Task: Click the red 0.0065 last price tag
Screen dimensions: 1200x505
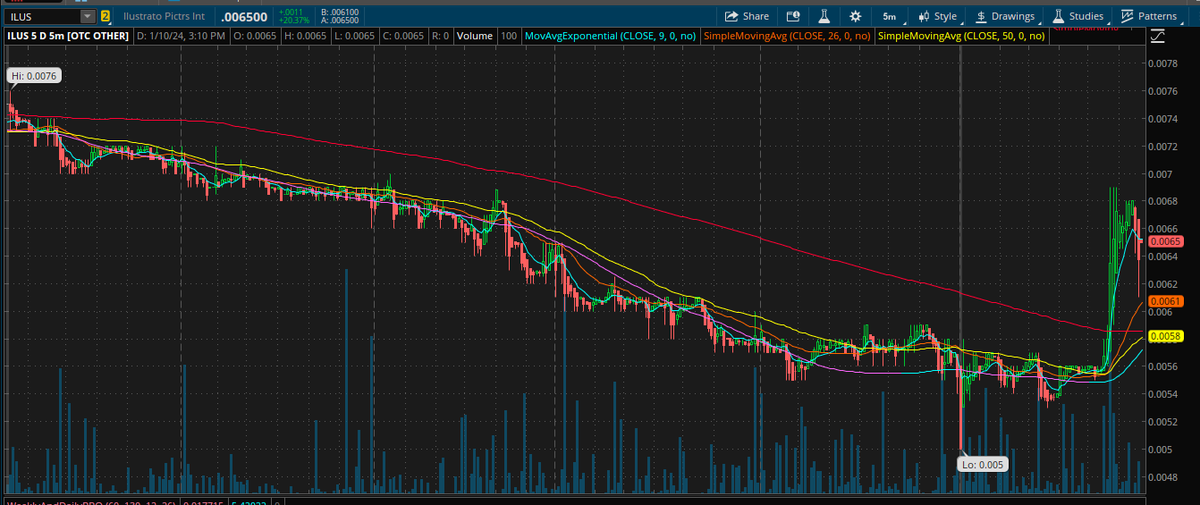Action: coord(1166,242)
